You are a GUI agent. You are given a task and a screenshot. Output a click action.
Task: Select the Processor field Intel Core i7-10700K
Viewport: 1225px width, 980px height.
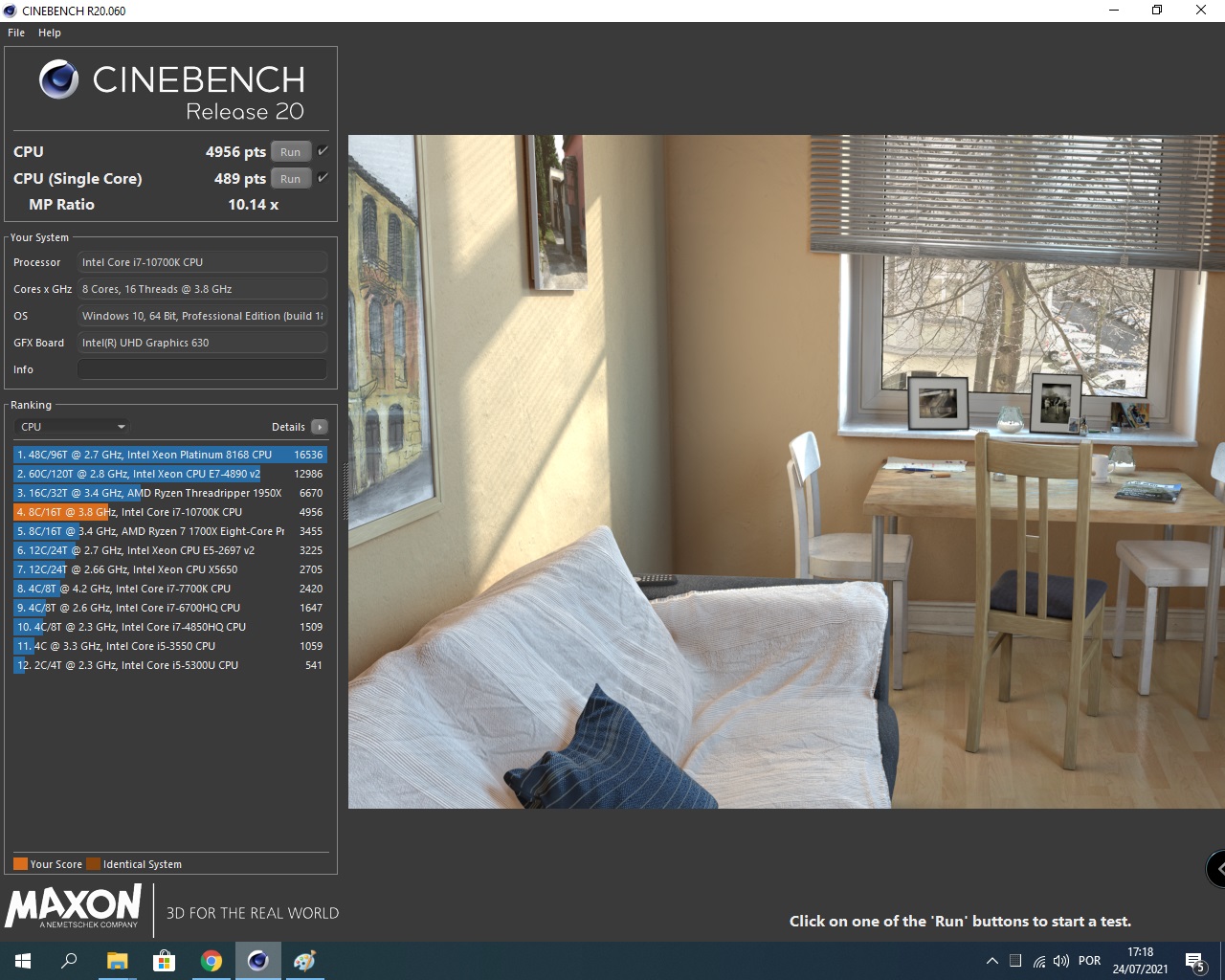click(202, 262)
